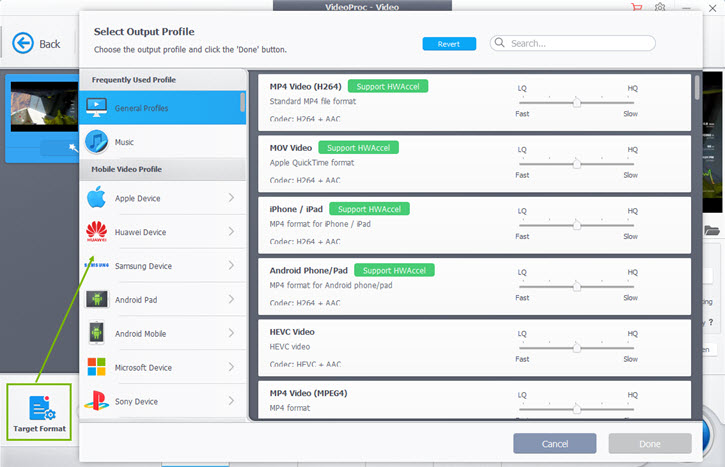Expand Android Pad submenu chevron
The height and width of the screenshot is (467, 725).
pos(231,299)
